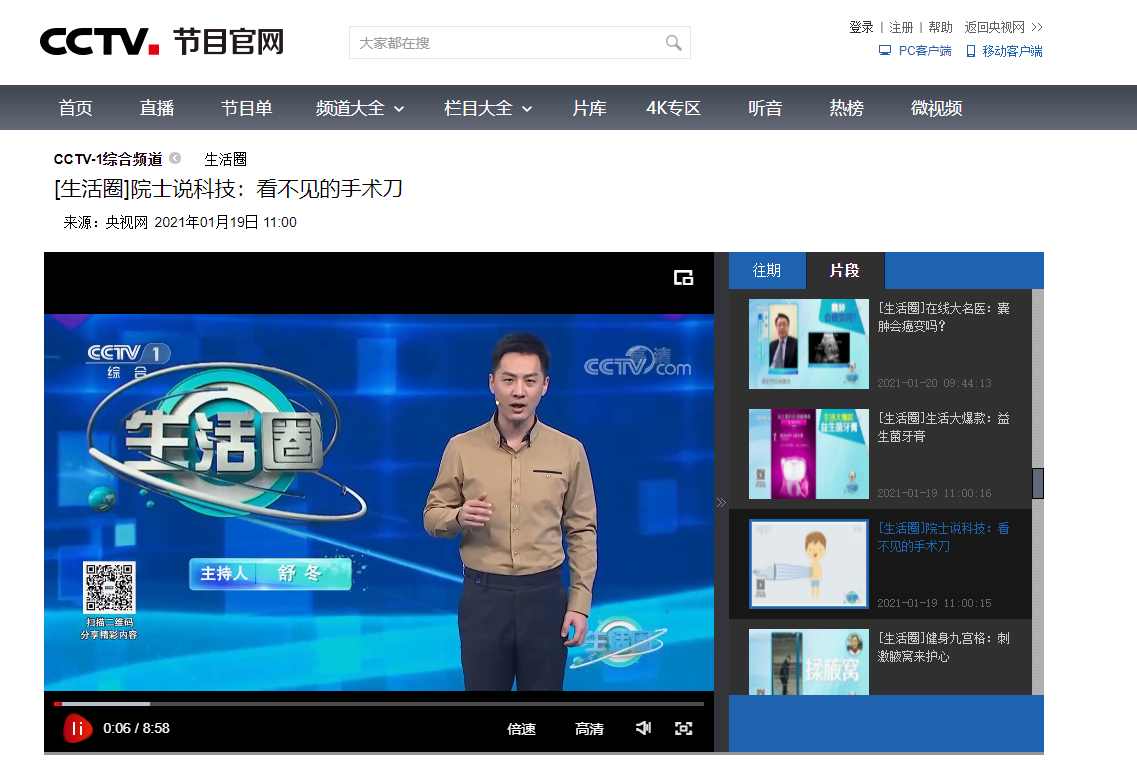Click back arrow beside CCTV-1综合频道
The width and height of the screenshot is (1137, 772).
[x=175, y=158]
